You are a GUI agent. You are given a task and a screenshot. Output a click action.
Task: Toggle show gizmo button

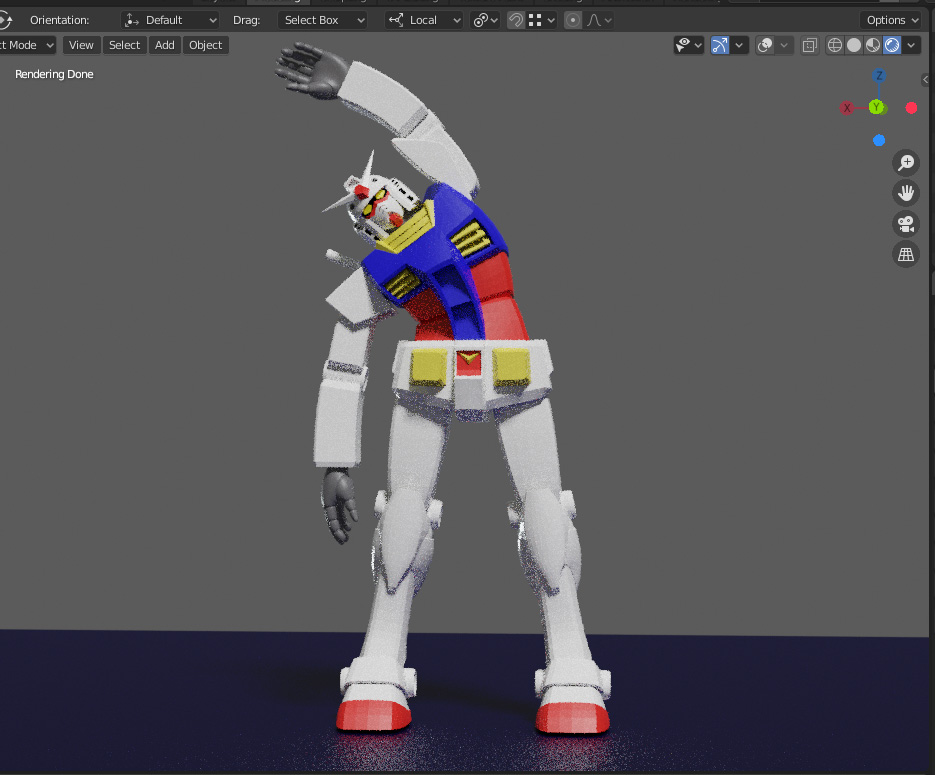click(720, 45)
